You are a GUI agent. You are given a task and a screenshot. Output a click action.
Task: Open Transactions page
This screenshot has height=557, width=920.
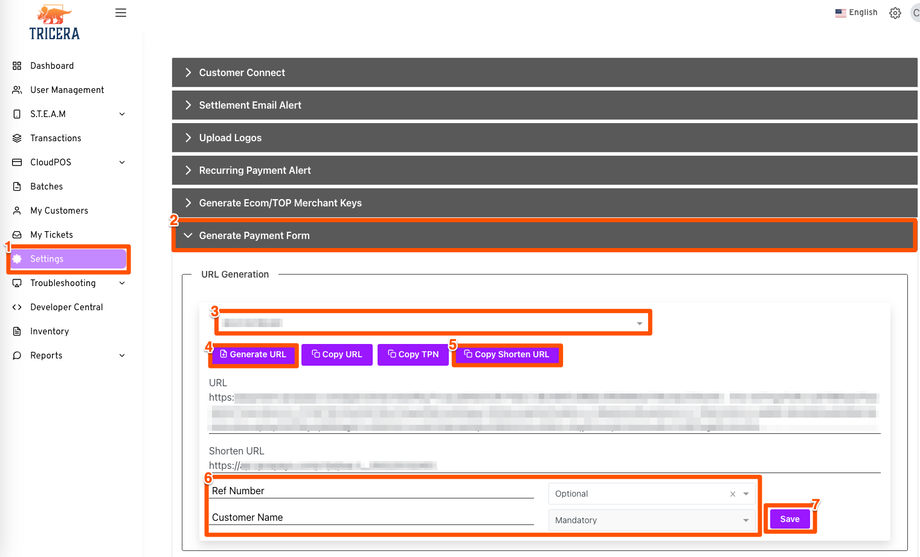point(56,138)
